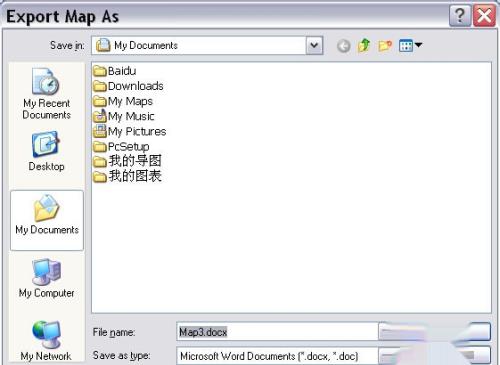Select the 我的导图 folder
500x365 pixels.
tap(127, 161)
